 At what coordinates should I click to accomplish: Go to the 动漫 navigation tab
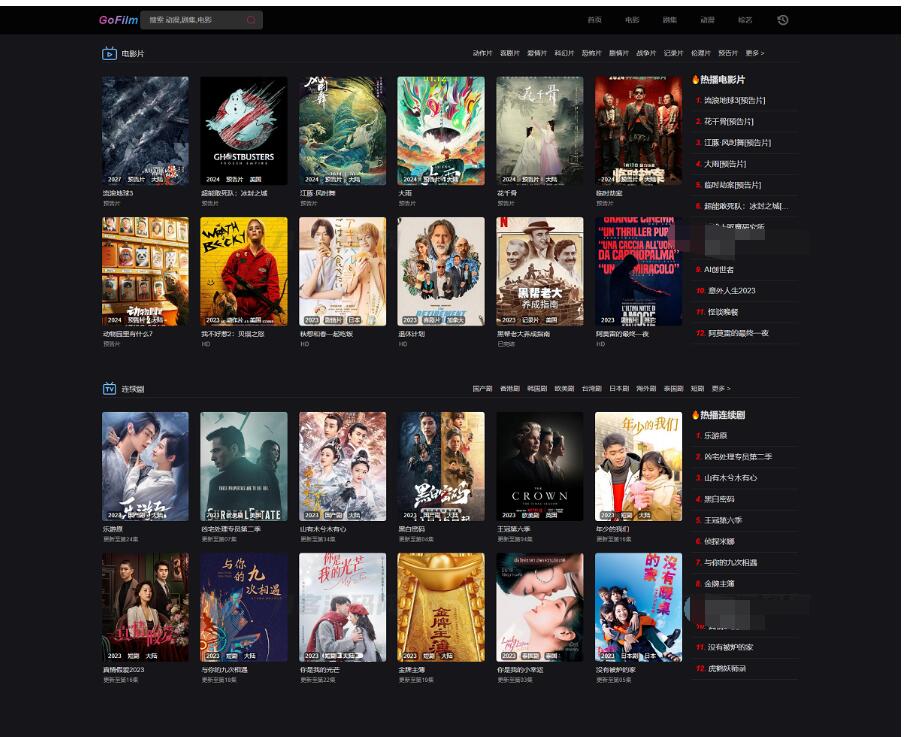point(707,20)
